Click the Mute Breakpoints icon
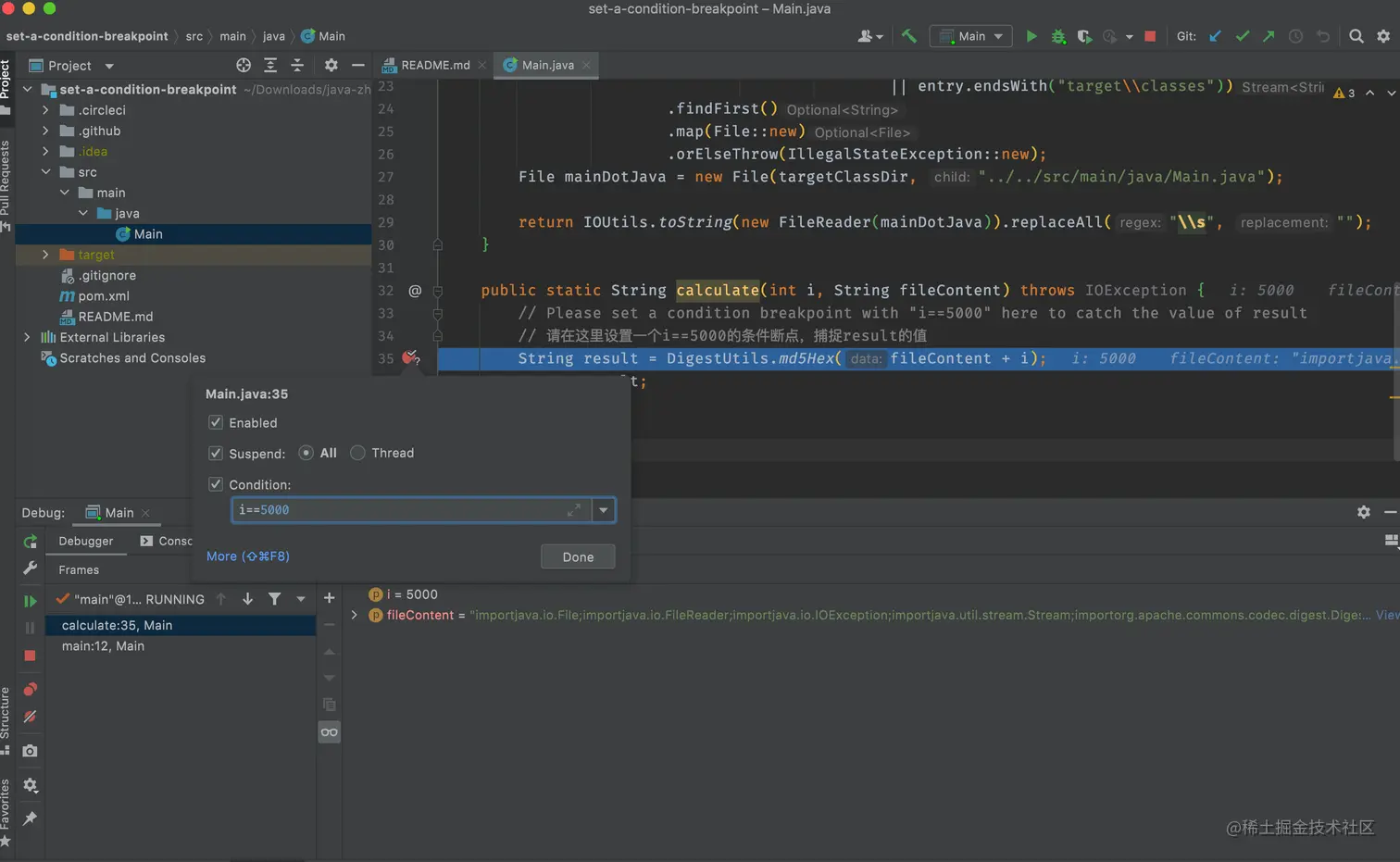Image resolution: width=1400 pixels, height=862 pixels. 30,717
